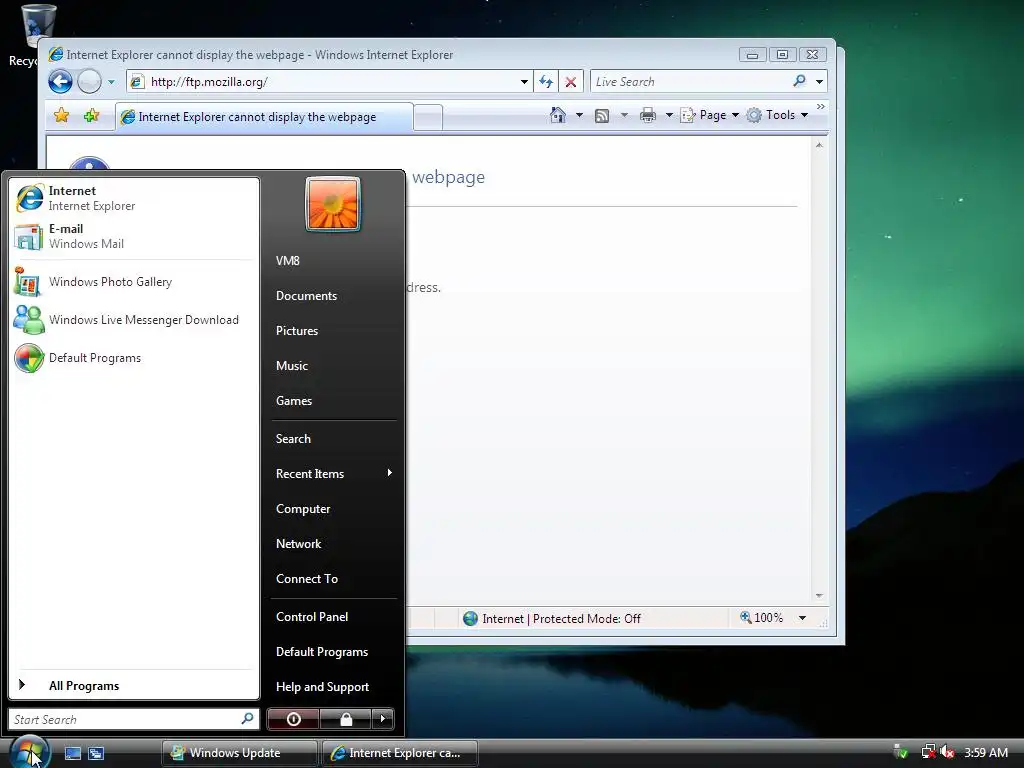
Task: Click the user account flower picture
Action: pyautogui.click(x=333, y=204)
